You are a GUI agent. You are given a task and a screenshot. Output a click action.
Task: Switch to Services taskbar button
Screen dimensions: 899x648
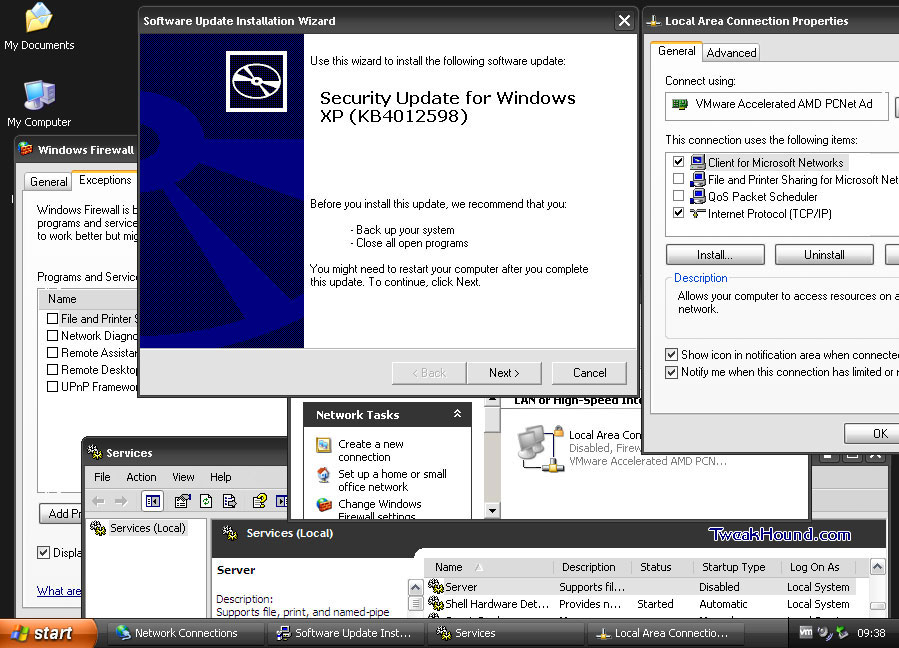coord(504,633)
